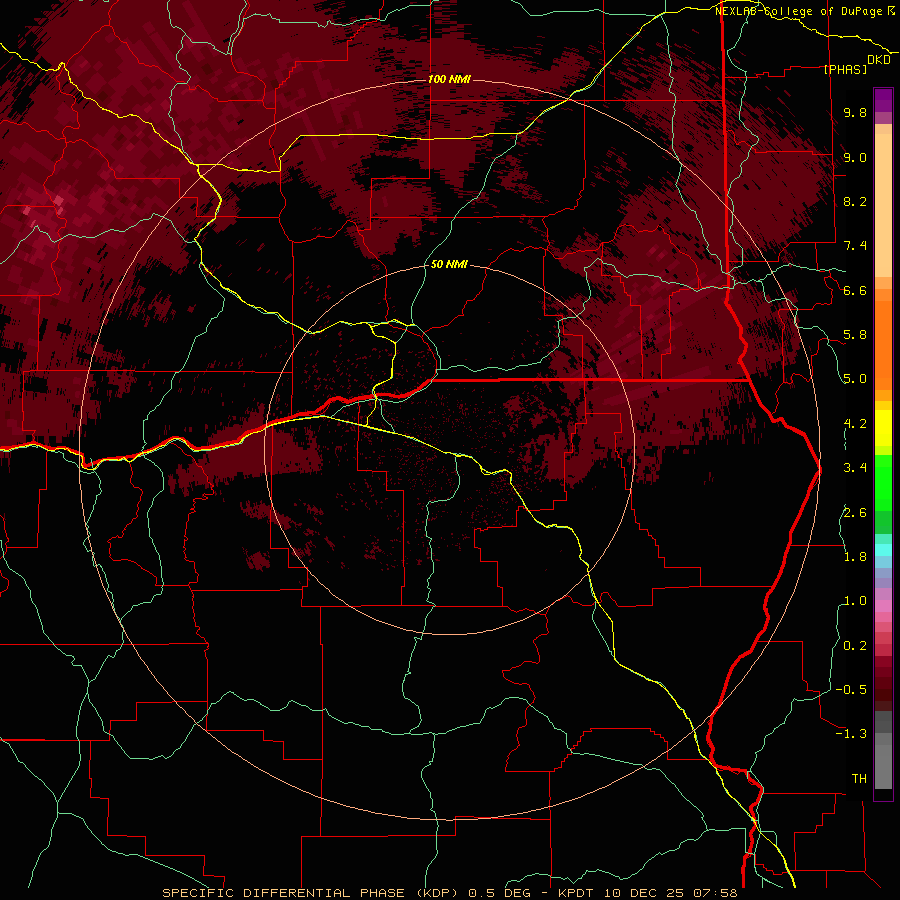Click the cyan band near 1.8
Image resolution: width=900 pixels, height=900 pixels.
[883, 550]
